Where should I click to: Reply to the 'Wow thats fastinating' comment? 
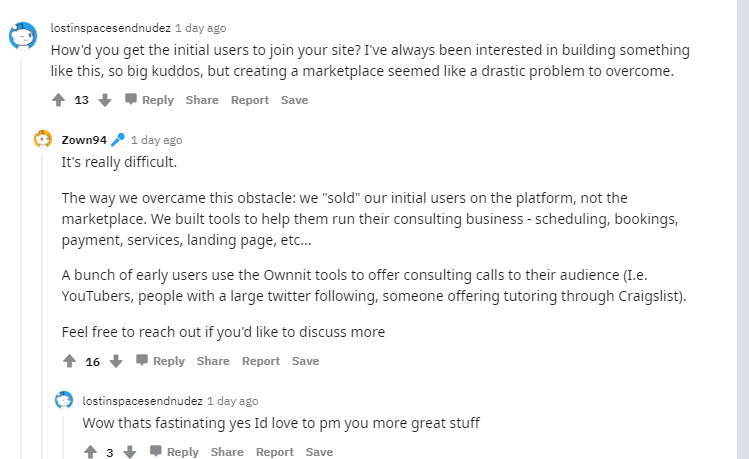tap(174, 452)
